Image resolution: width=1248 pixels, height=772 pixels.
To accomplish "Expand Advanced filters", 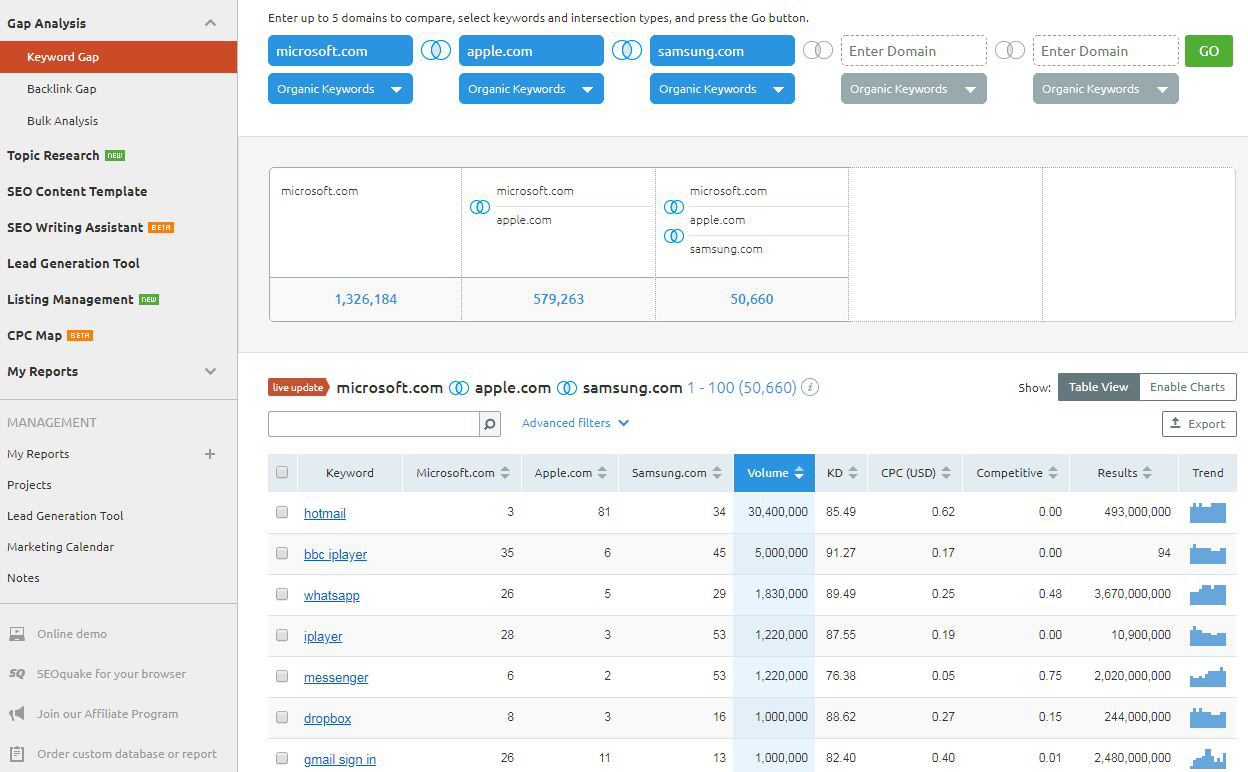I will [x=575, y=423].
